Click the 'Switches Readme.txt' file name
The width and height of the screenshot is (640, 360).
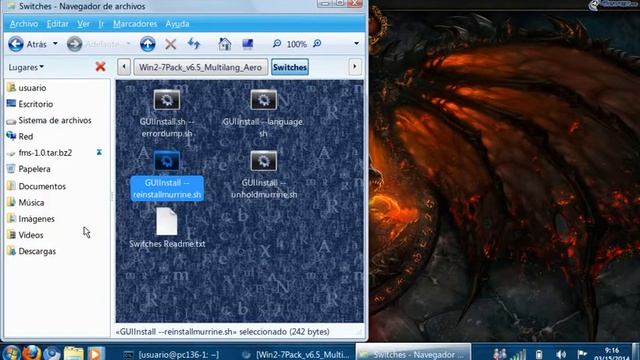[x=167, y=244]
